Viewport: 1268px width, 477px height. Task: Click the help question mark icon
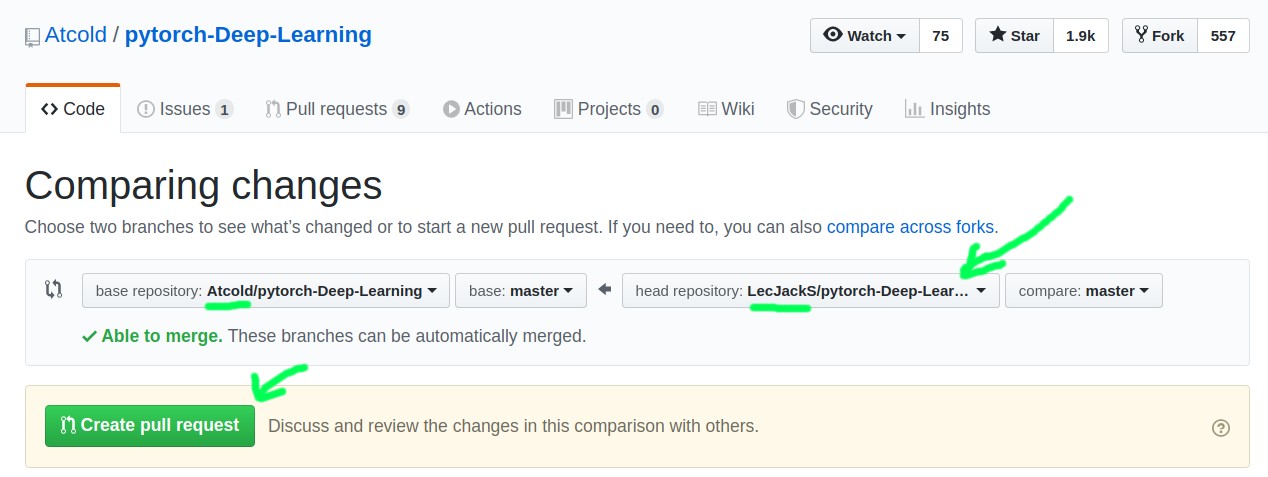point(1220,428)
